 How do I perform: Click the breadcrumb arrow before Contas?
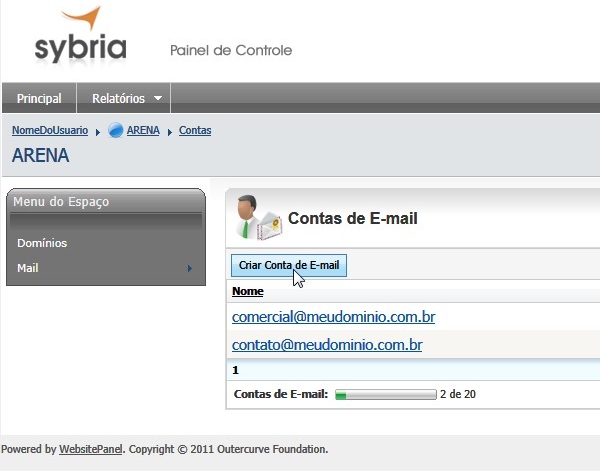tap(170, 132)
